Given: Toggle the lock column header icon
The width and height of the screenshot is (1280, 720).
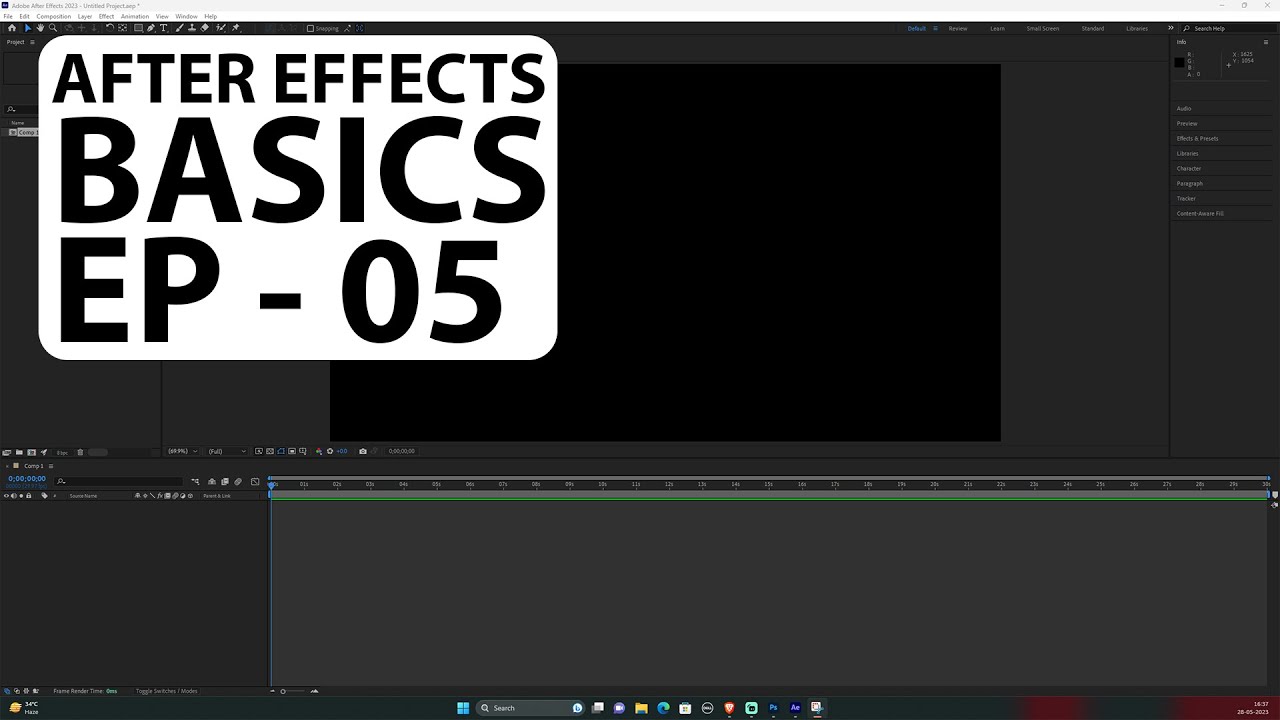Looking at the screenshot, I should point(28,496).
